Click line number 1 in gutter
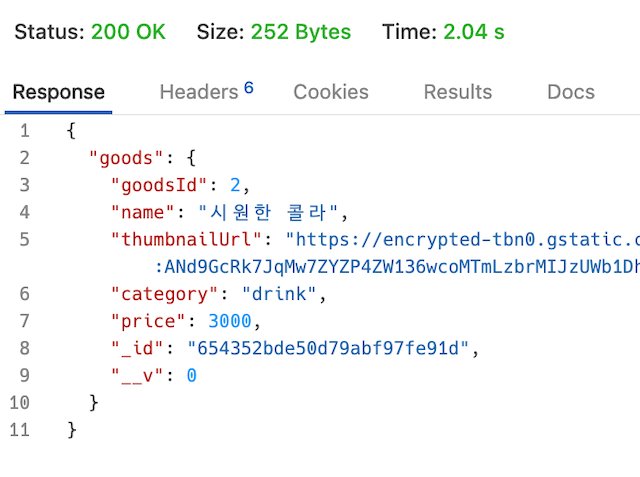Viewport: 640px width, 477px height. pos(24,131)
